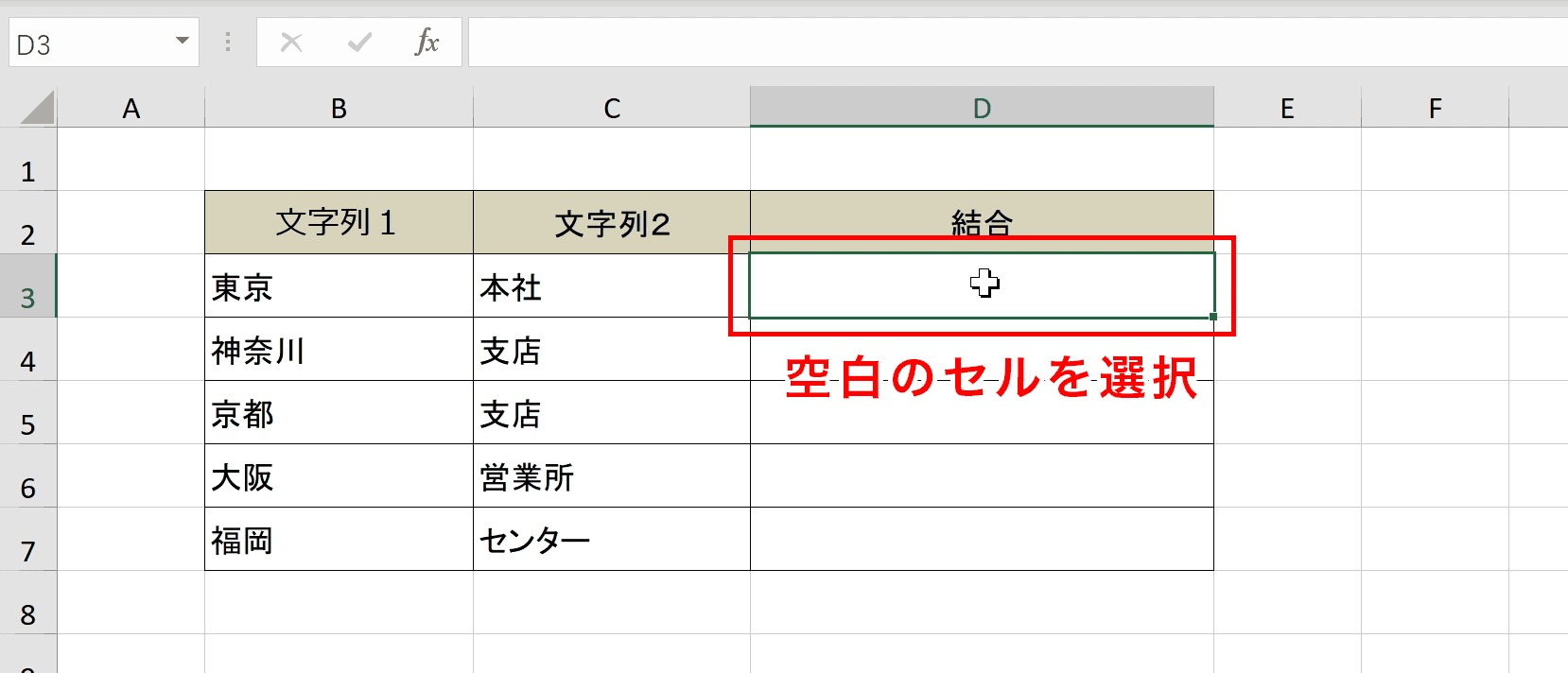Select the cell containing 東京
The image size is (1568, 673).
tap(339, 286)
